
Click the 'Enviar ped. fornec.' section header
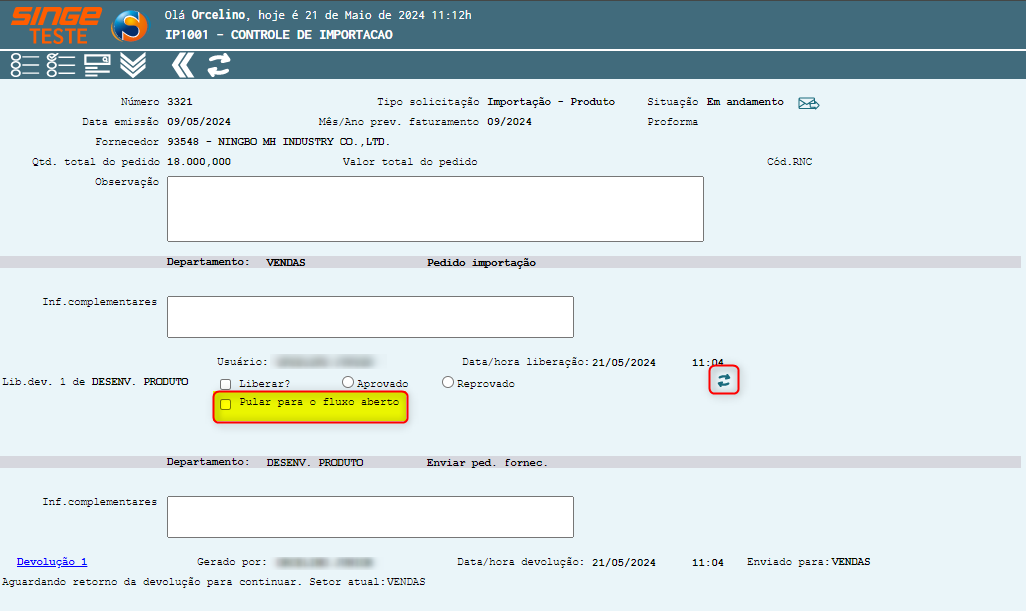point(487,463)
